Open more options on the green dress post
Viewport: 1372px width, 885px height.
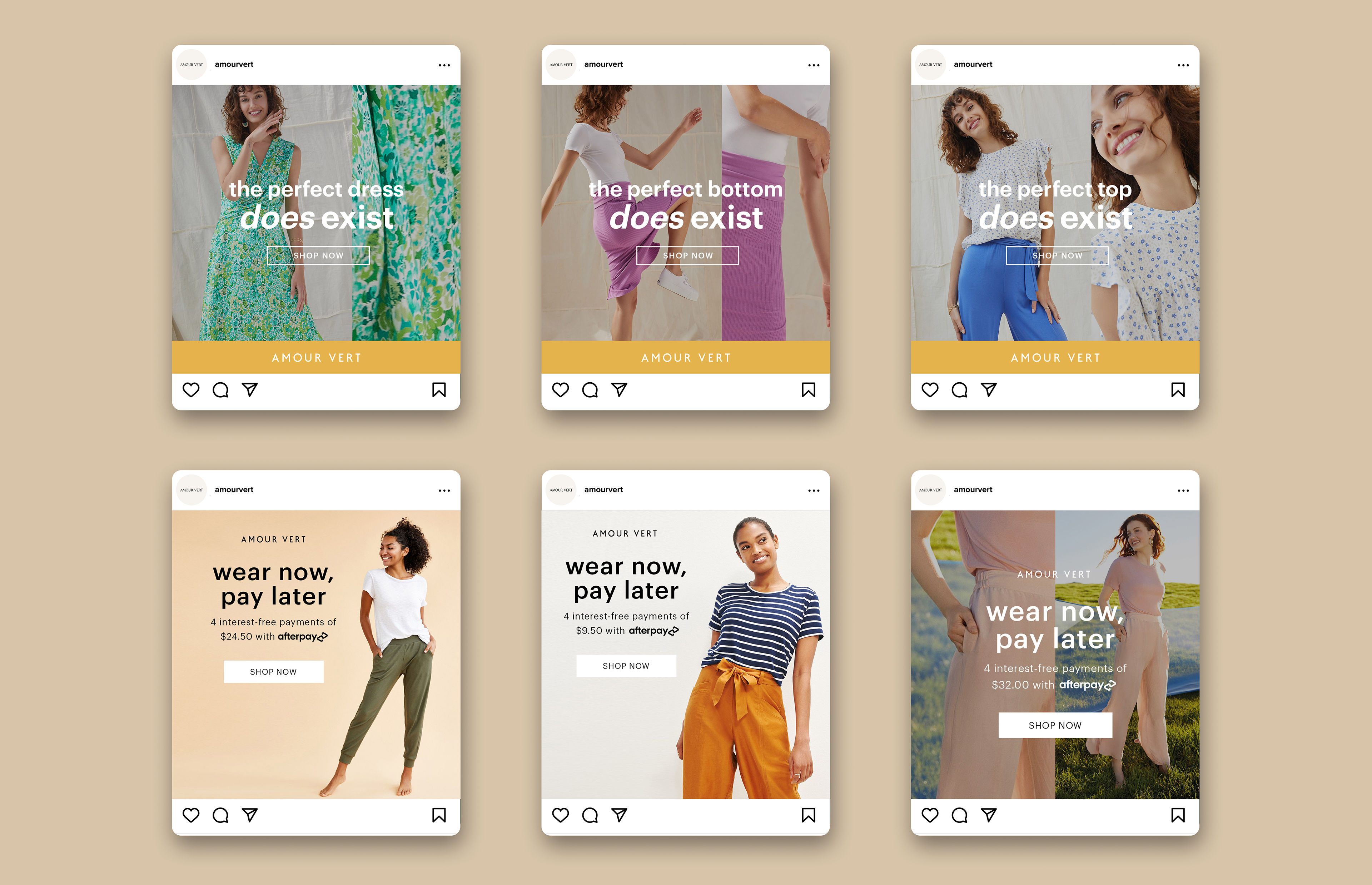click(x=444, y=65)
